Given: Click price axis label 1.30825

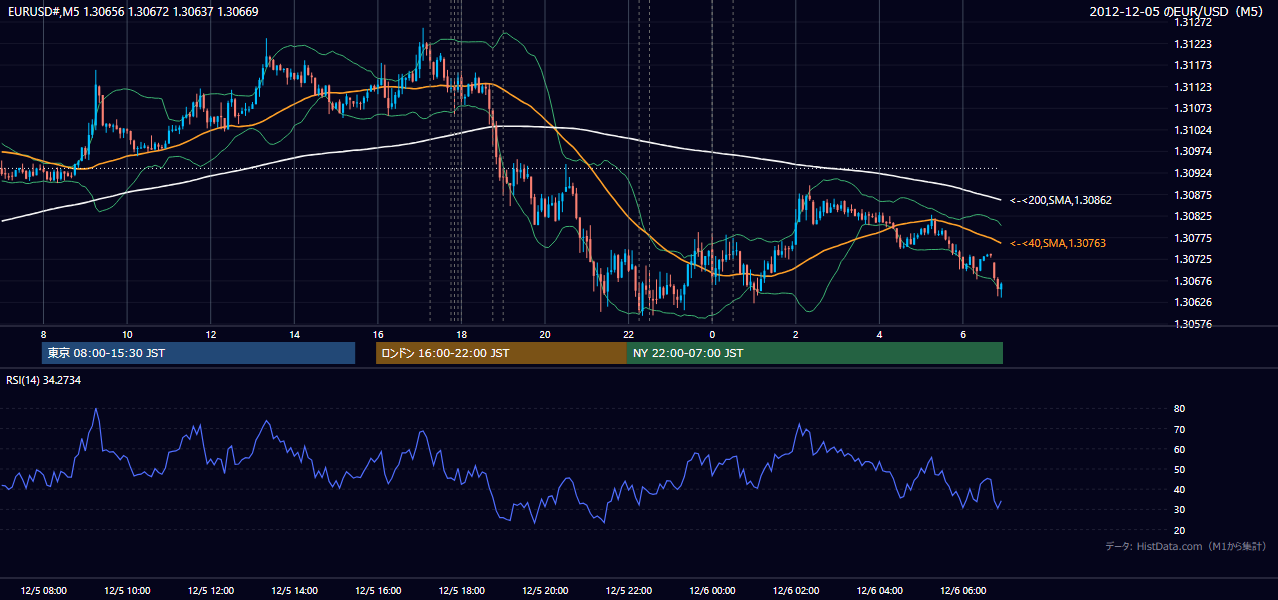Looking at the screenshot, I should point(1194,216).
